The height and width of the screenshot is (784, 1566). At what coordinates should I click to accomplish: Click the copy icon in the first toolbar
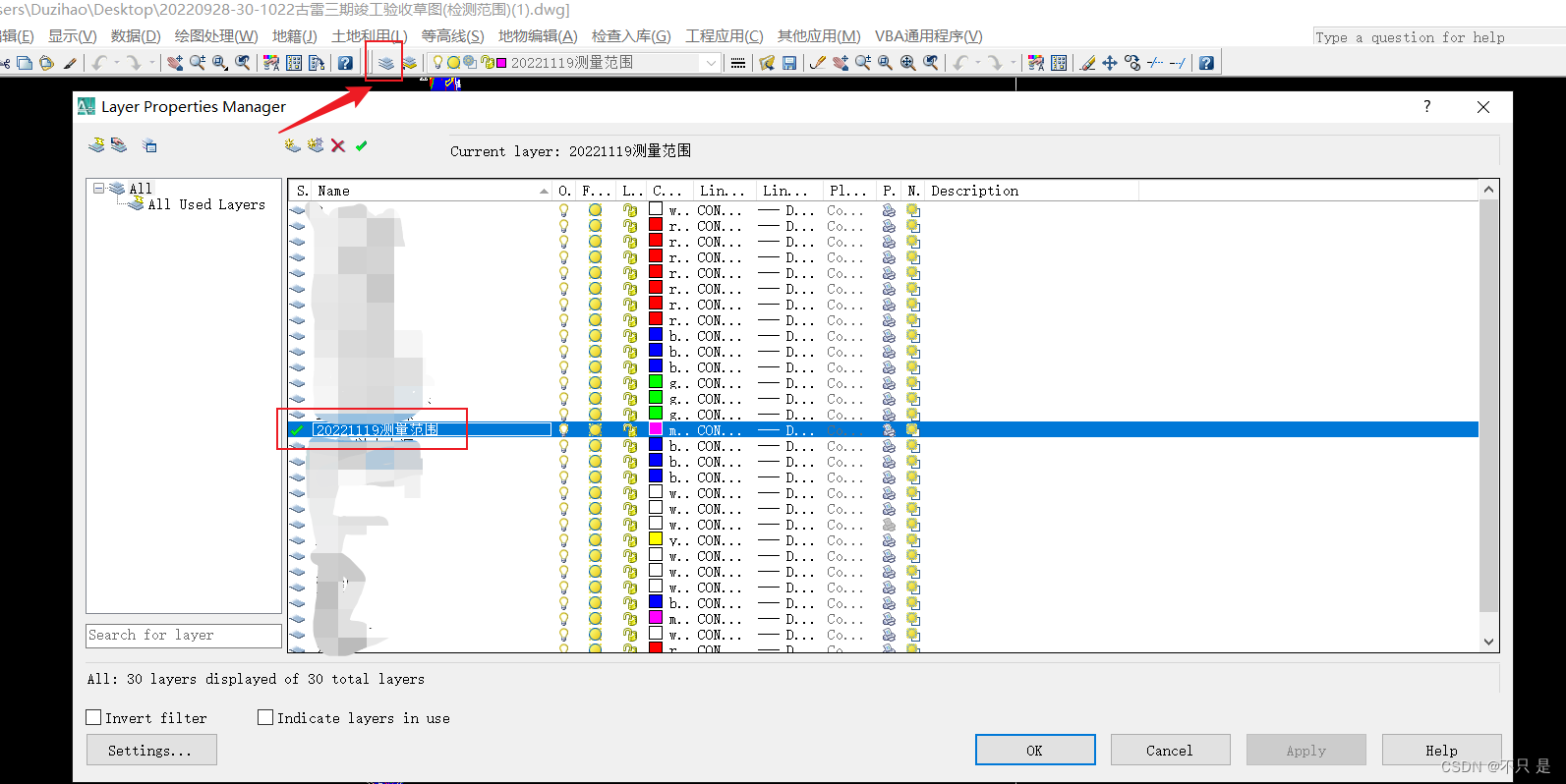tap(25, 63)
